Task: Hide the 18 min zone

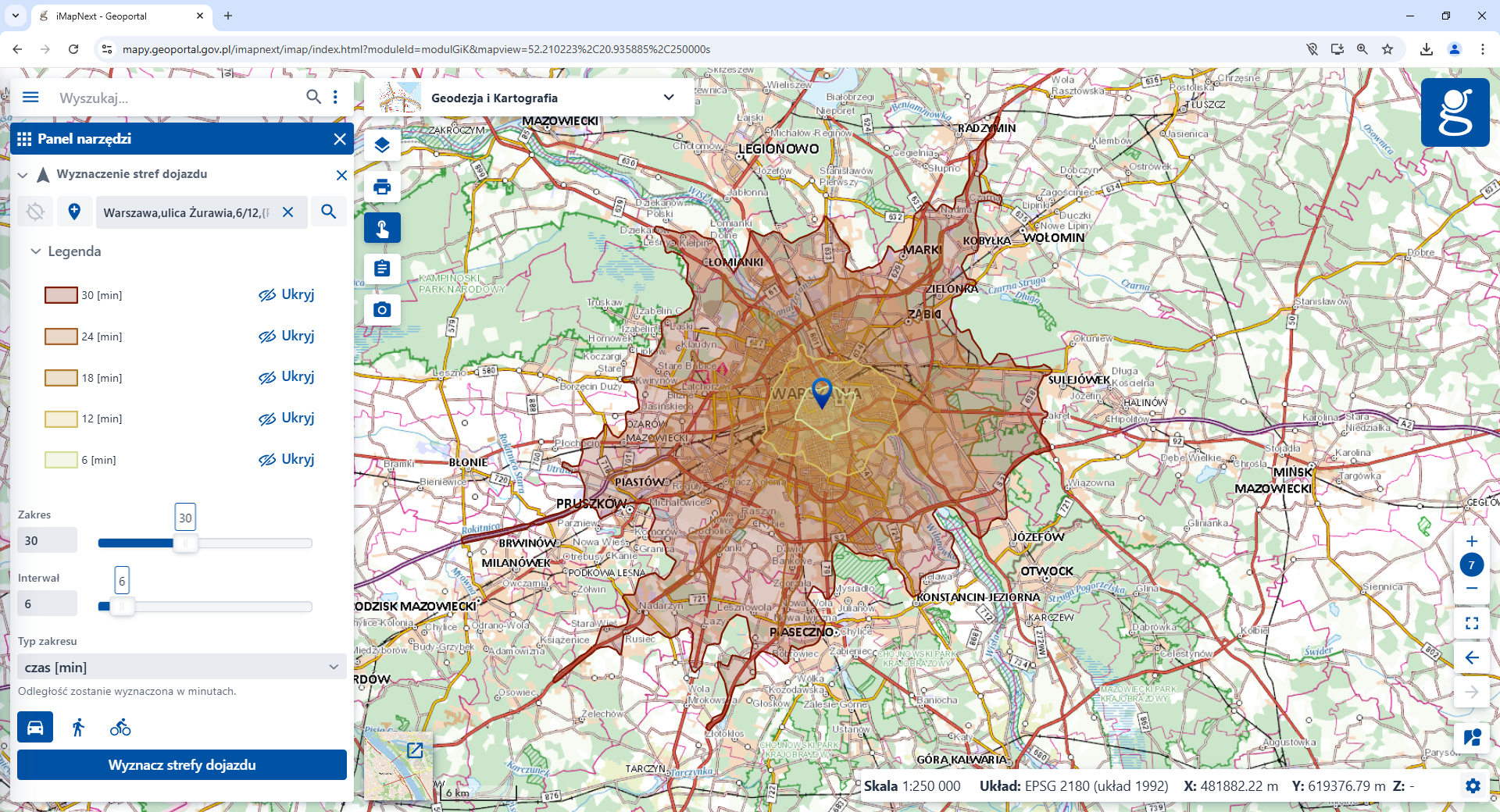Action: (286, 377)
